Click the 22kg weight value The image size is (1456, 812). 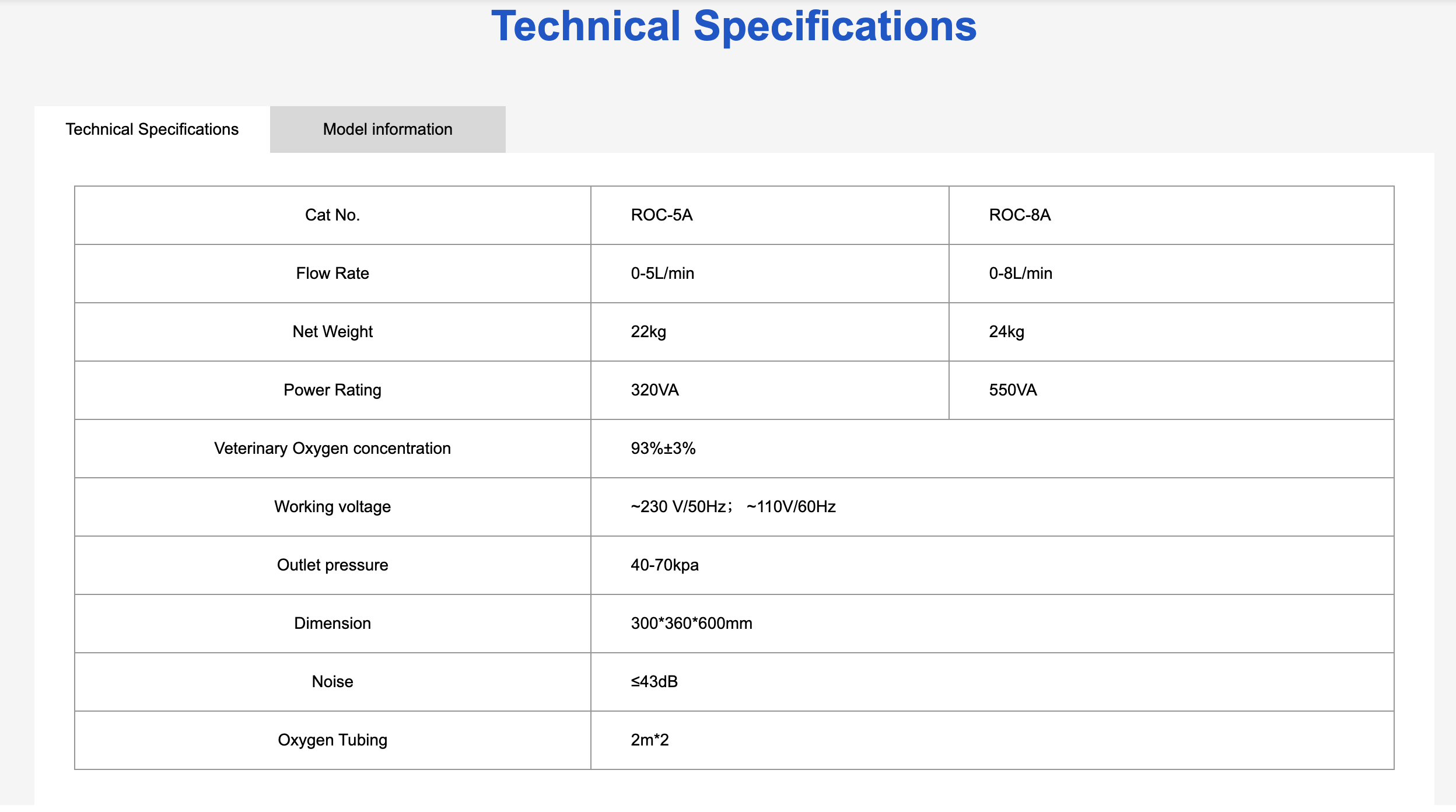(648, 331)
